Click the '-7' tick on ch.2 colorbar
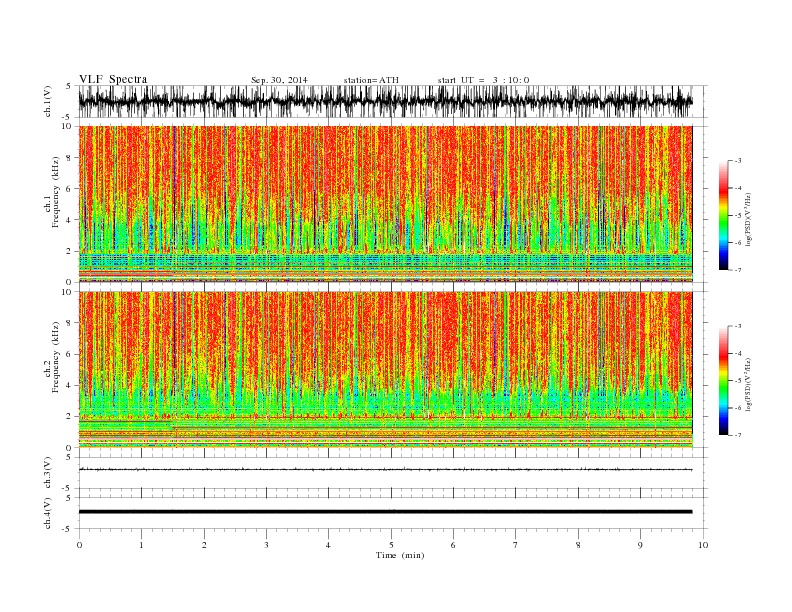Viewport: 792px width, 612px height. 738,435
